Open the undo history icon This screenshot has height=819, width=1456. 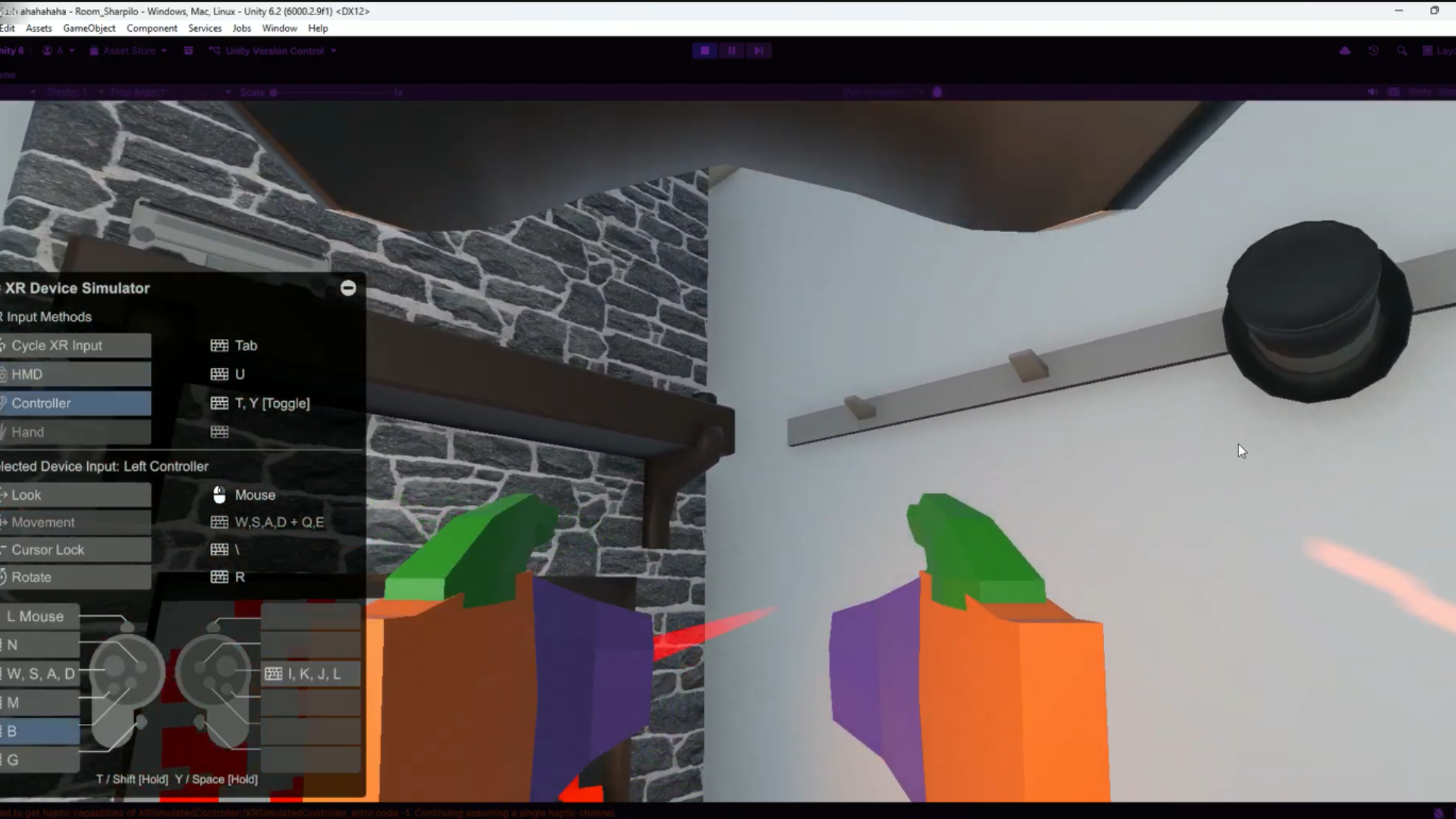point(1373,51)
